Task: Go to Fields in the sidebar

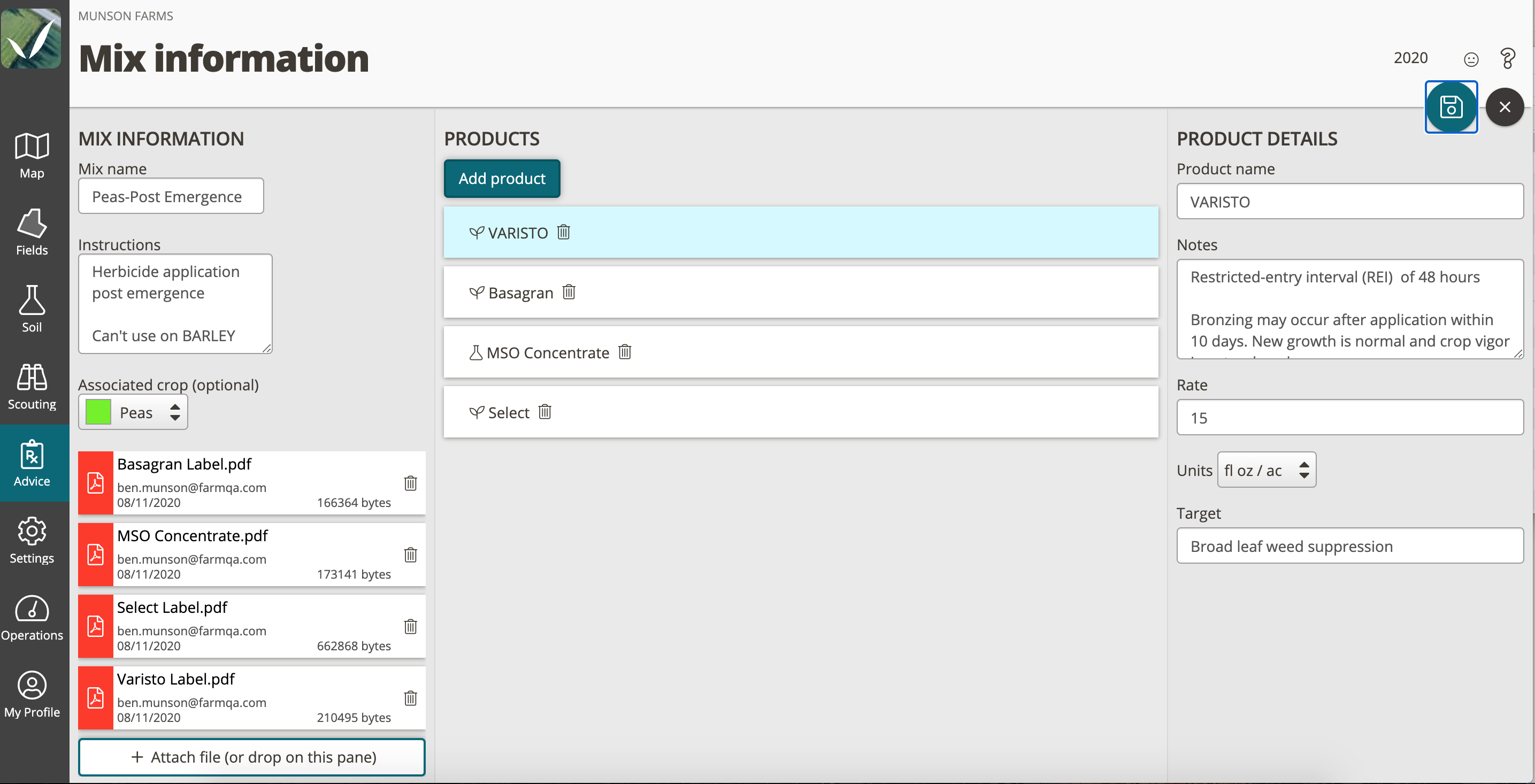Action: point(32,232)
